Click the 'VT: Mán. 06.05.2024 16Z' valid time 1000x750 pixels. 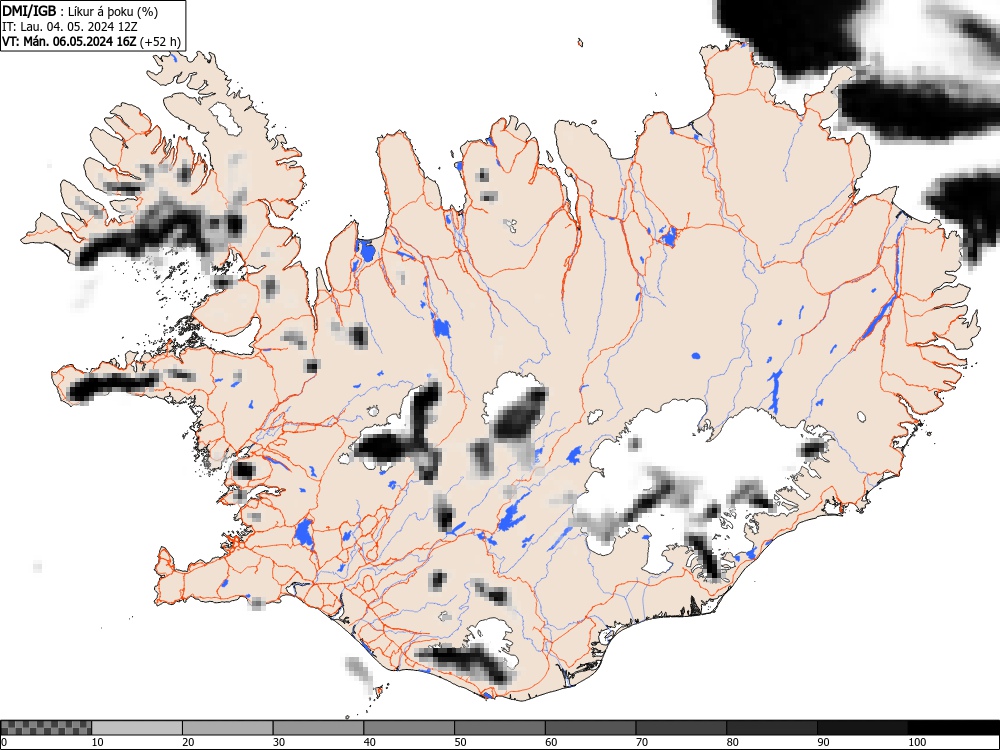[69, 42]
